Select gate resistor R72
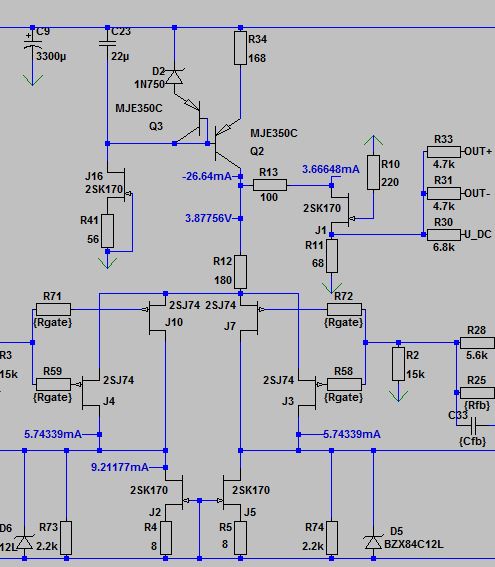The width and height of the screenshot is (495, 567). [x=344, y=310]
